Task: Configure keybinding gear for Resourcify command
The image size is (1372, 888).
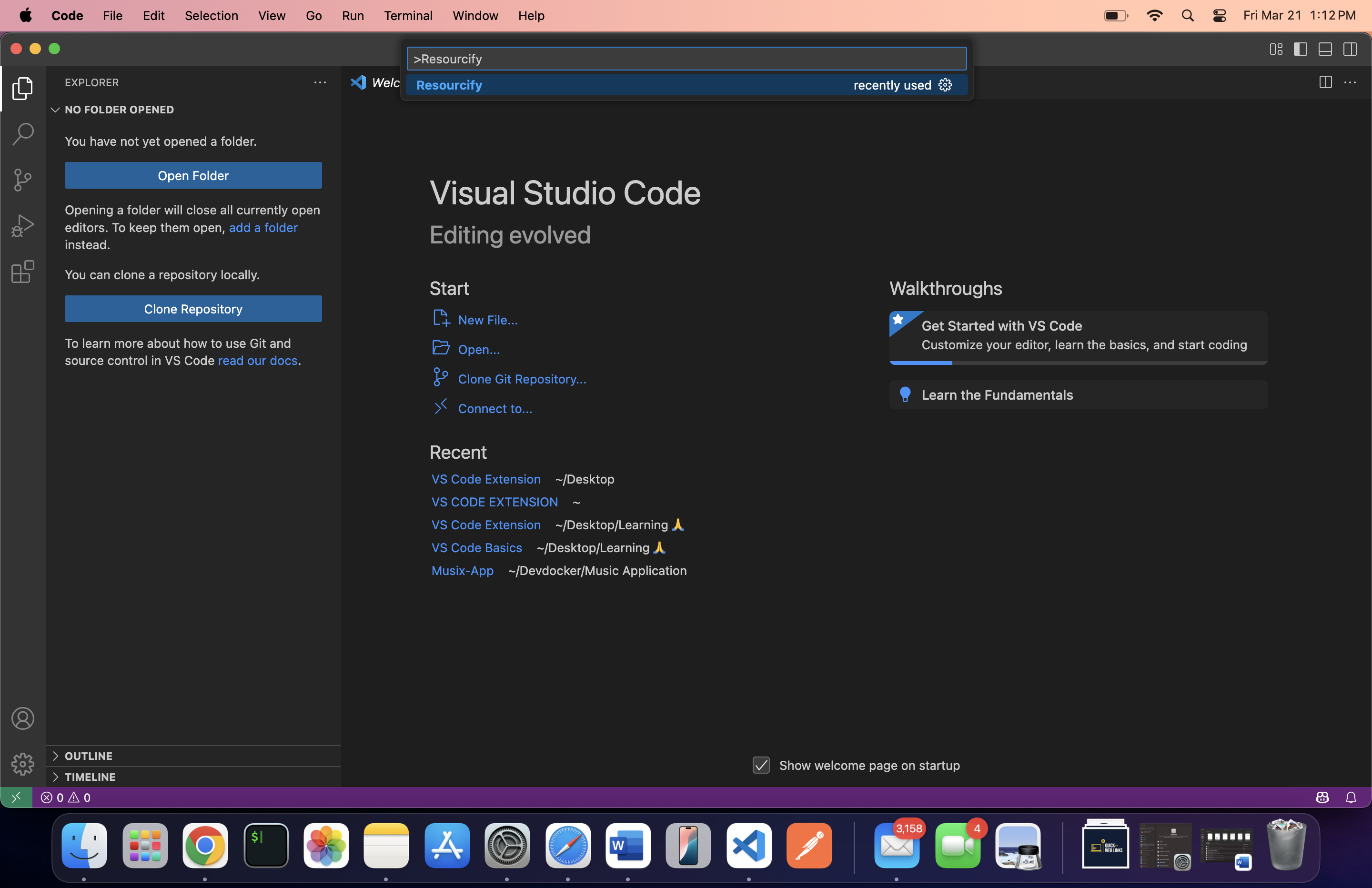Action: [946, 85]
